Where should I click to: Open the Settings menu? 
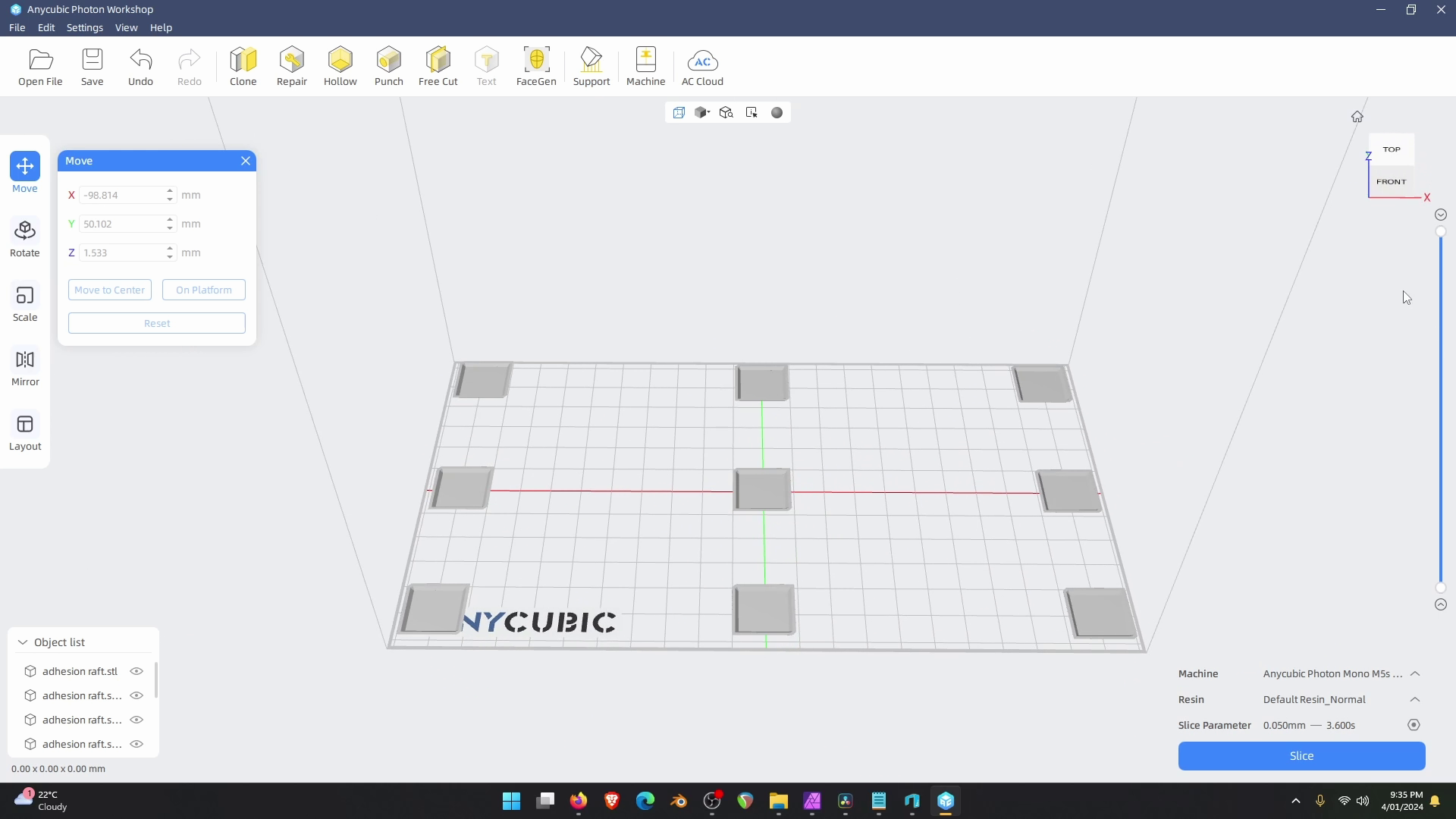[85, 27]
